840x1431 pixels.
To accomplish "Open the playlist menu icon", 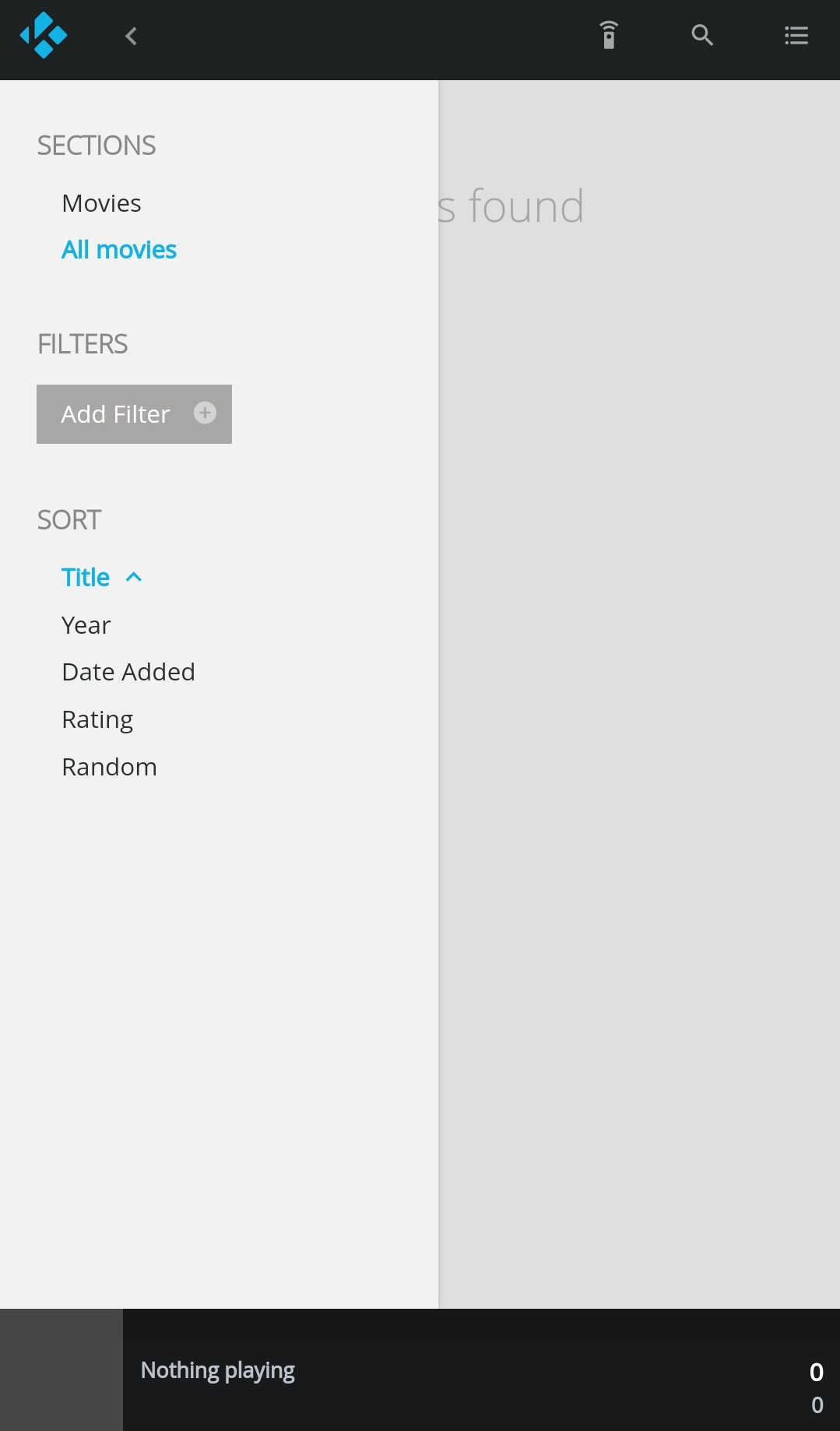I will [796, 36].
